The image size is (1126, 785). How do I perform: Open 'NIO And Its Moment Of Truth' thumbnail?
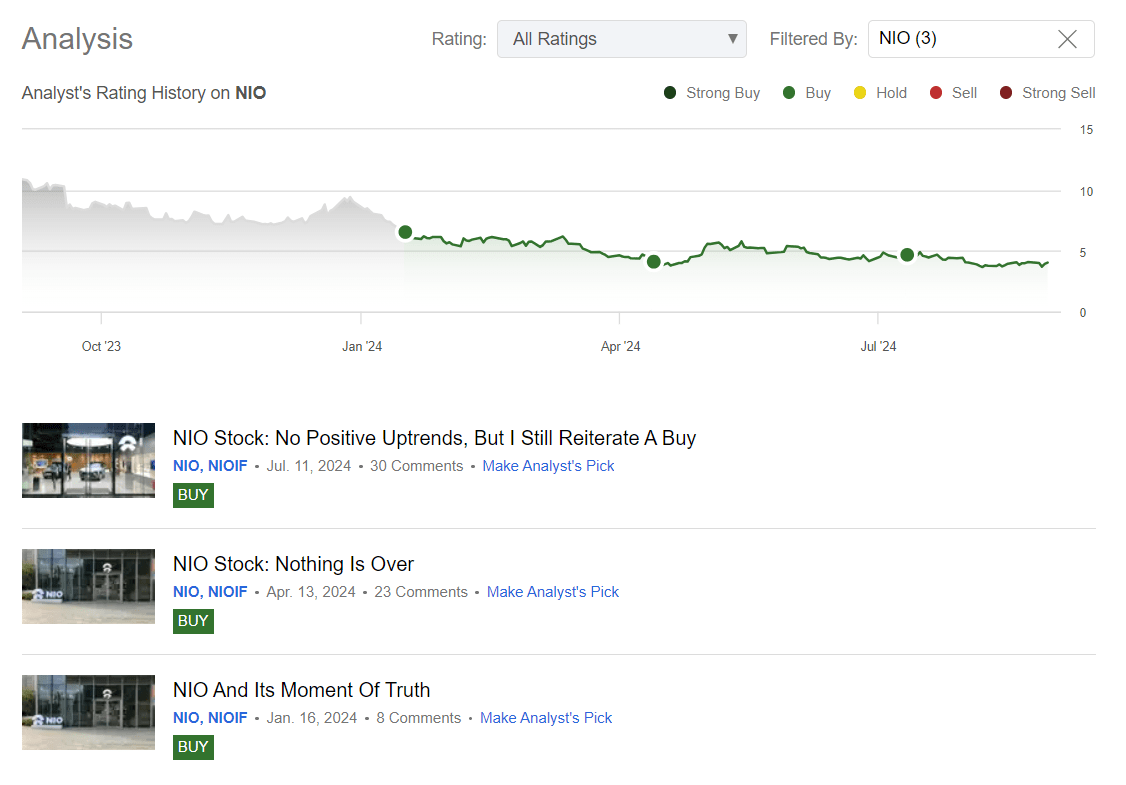pos(88,712)
